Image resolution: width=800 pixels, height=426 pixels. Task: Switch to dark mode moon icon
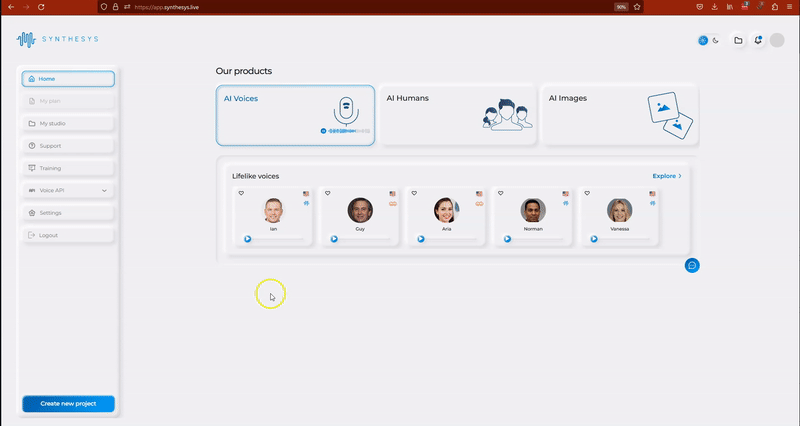716,40
